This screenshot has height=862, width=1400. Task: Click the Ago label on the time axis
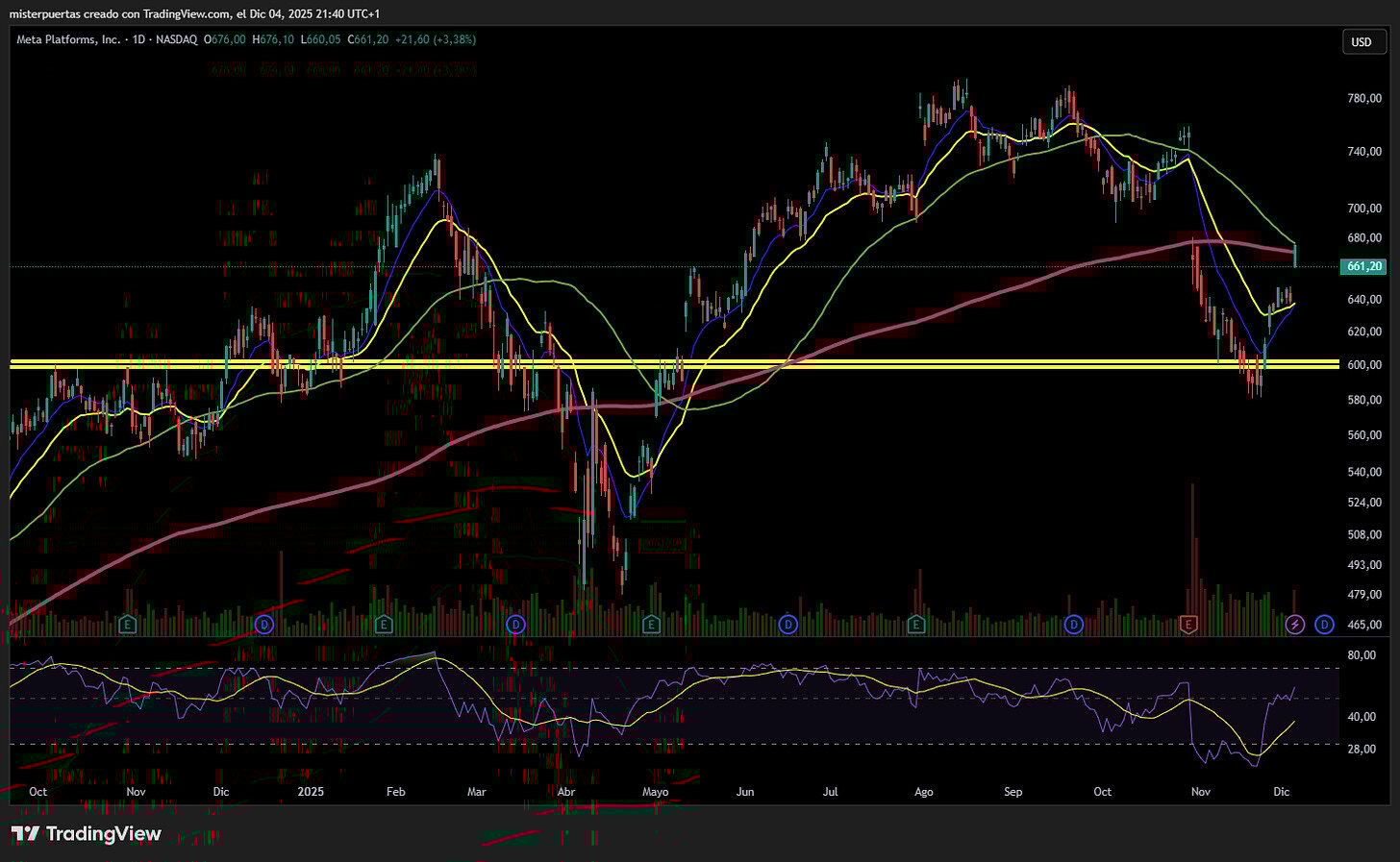click(923, 792)
